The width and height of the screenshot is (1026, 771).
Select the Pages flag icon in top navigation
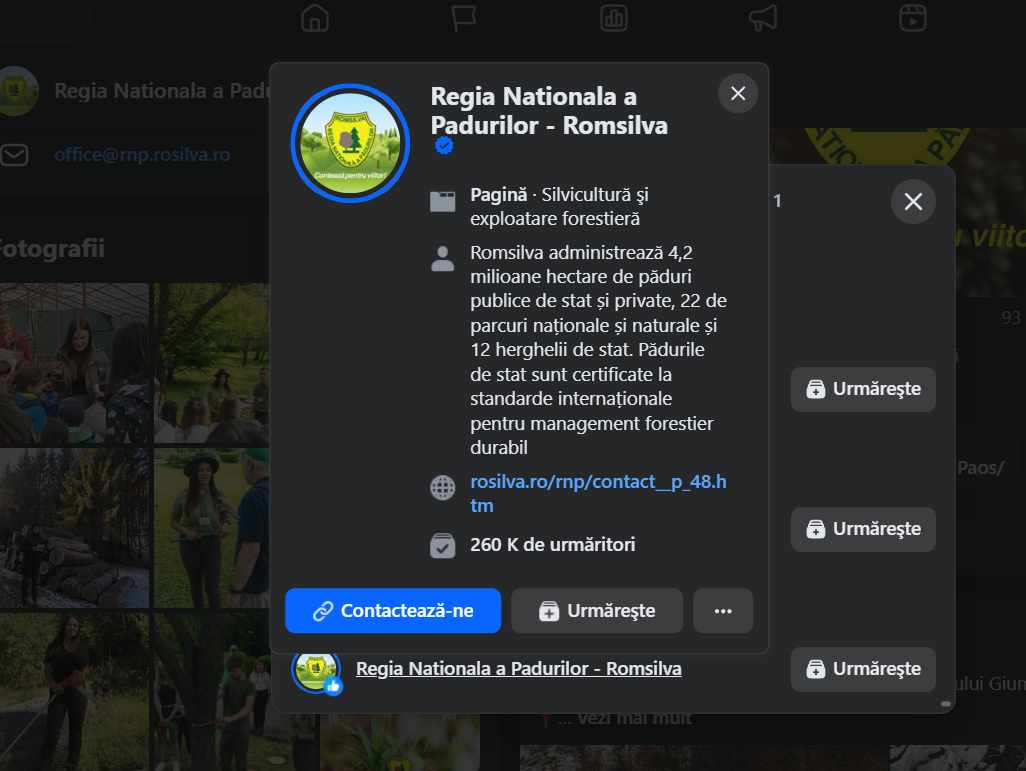click(x=463, y=17)
